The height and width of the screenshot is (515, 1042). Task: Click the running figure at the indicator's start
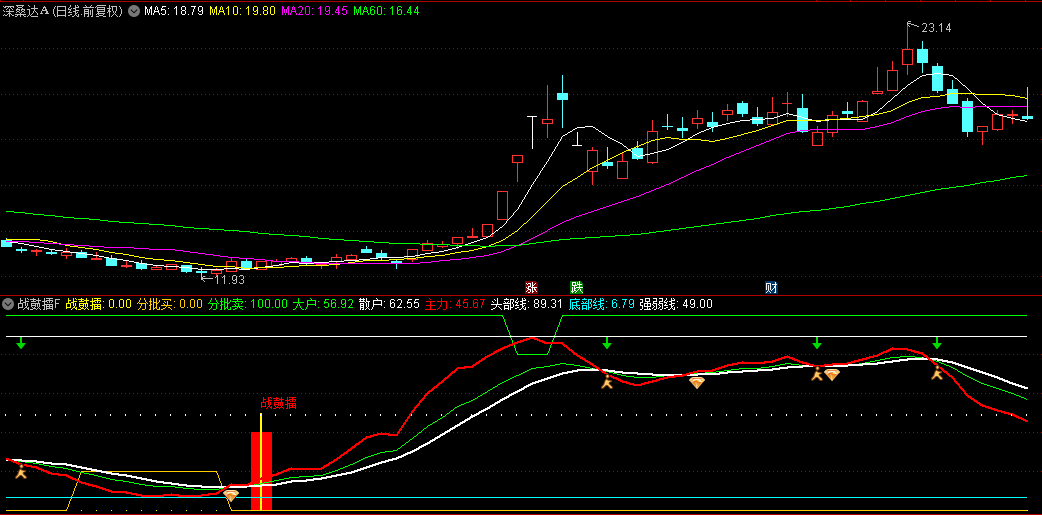tap(21, 472)
